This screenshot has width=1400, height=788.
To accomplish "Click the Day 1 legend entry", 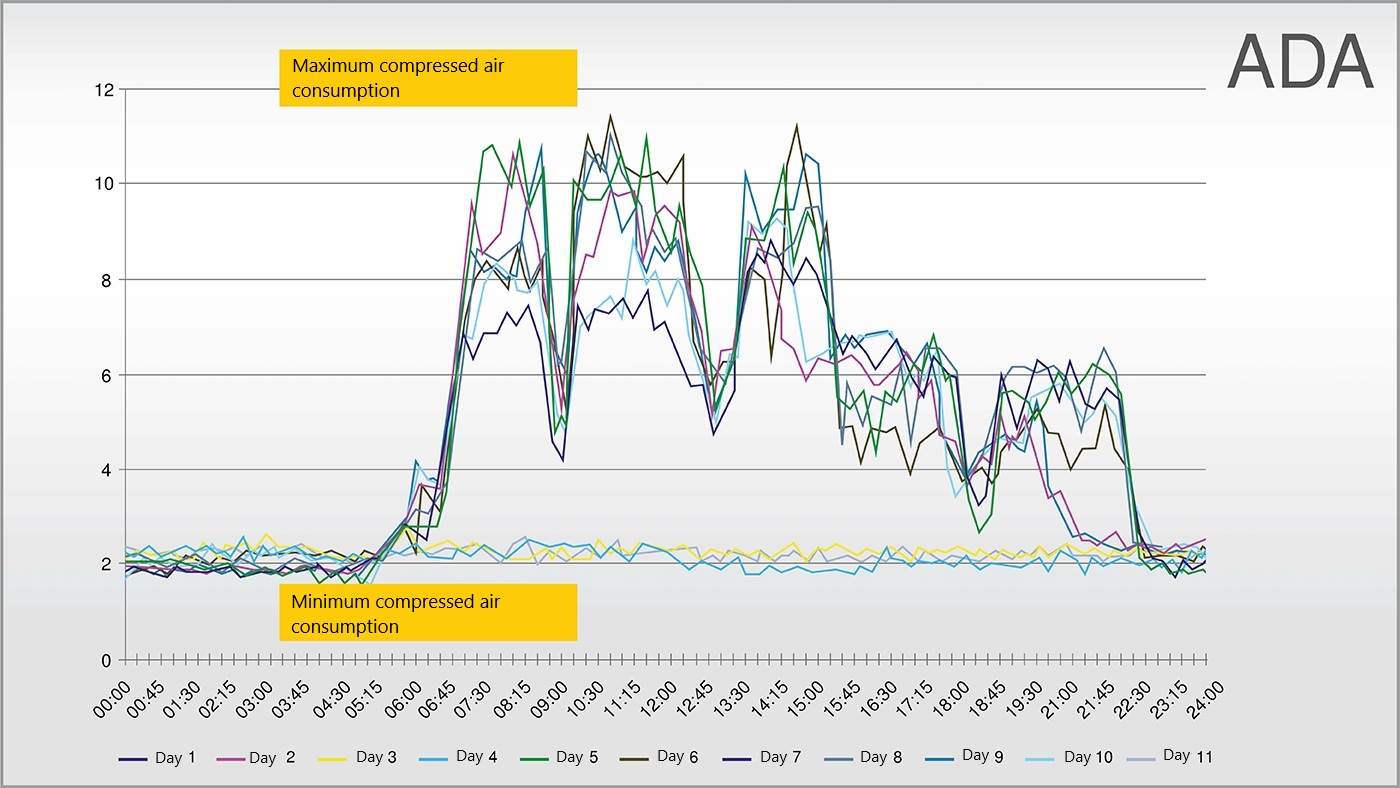I will pyautogui.click(x=168, y=758).
